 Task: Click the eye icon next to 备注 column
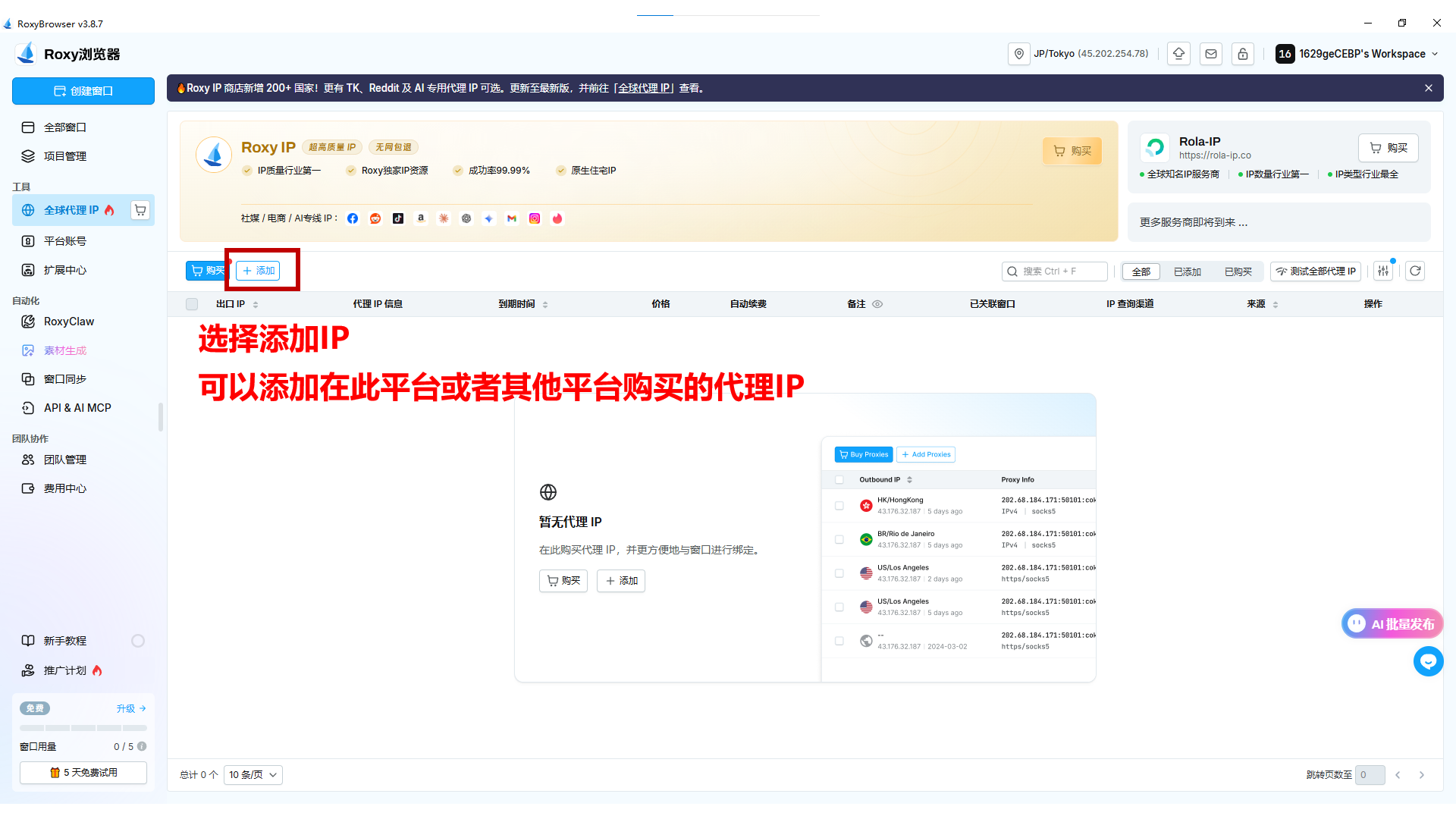coord(877,304)
